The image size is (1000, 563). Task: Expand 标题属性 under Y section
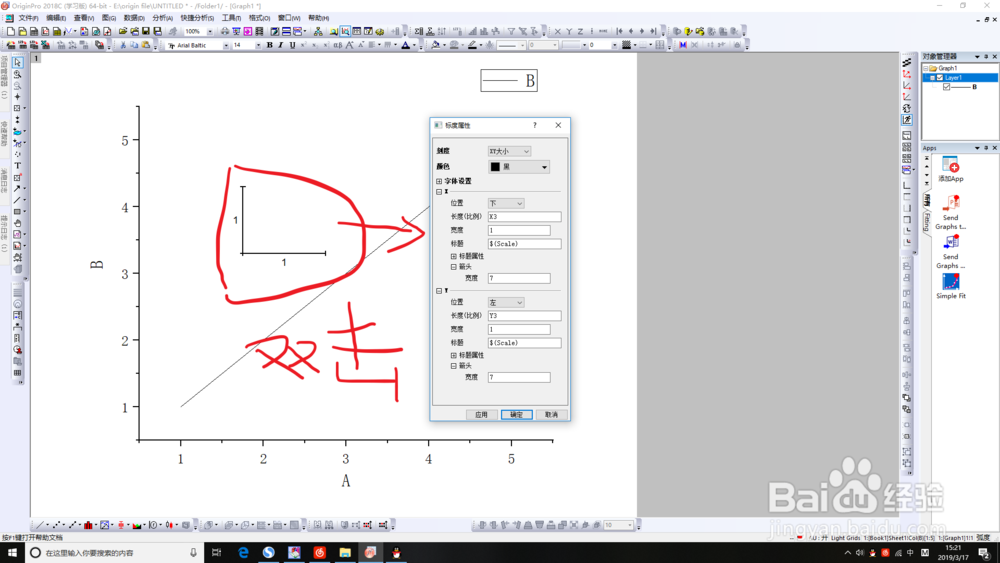point(453,355)
